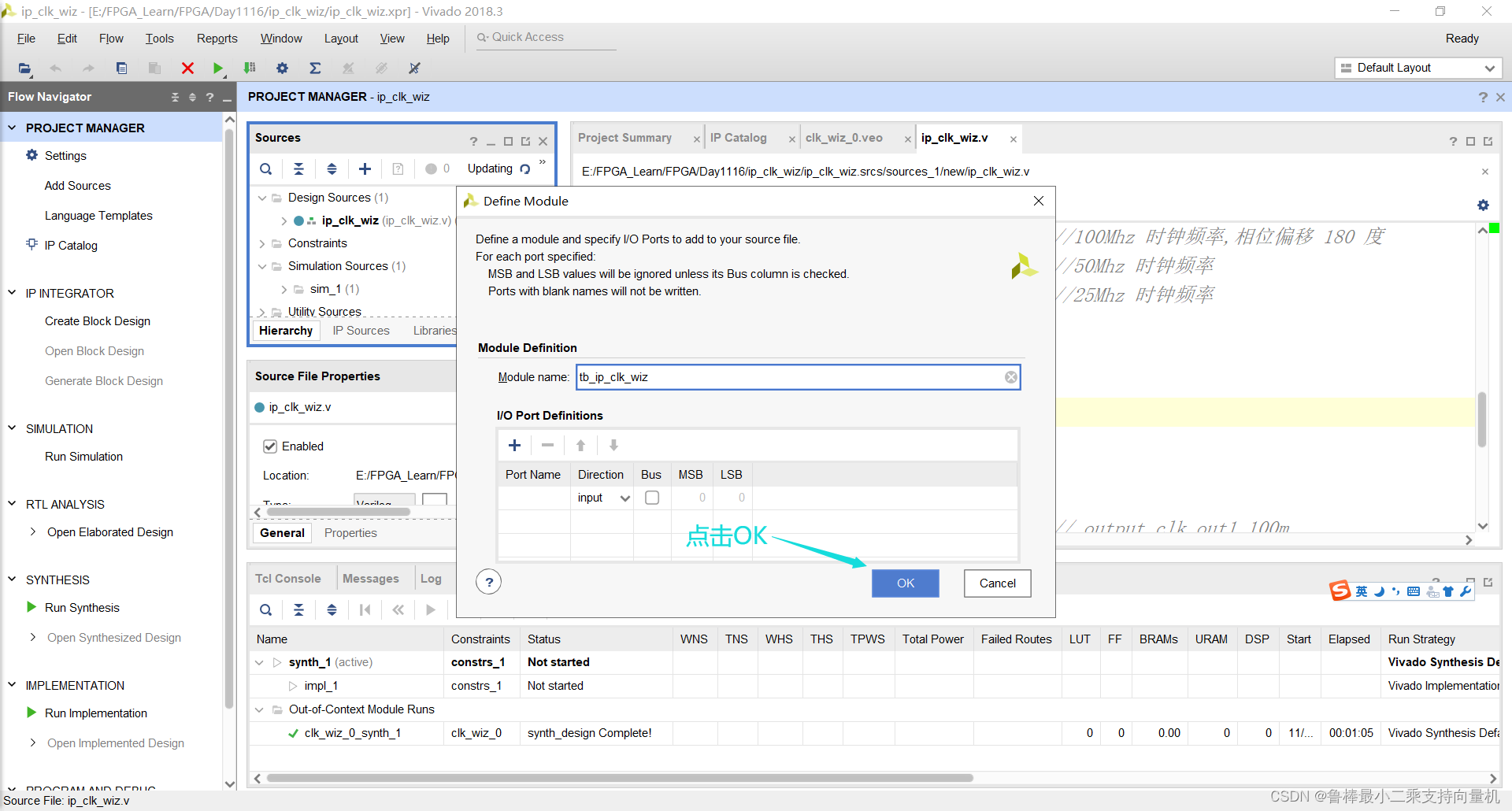Click the code editor vertical scrollbar
1512x811 pixels.
click(1482, 419)
